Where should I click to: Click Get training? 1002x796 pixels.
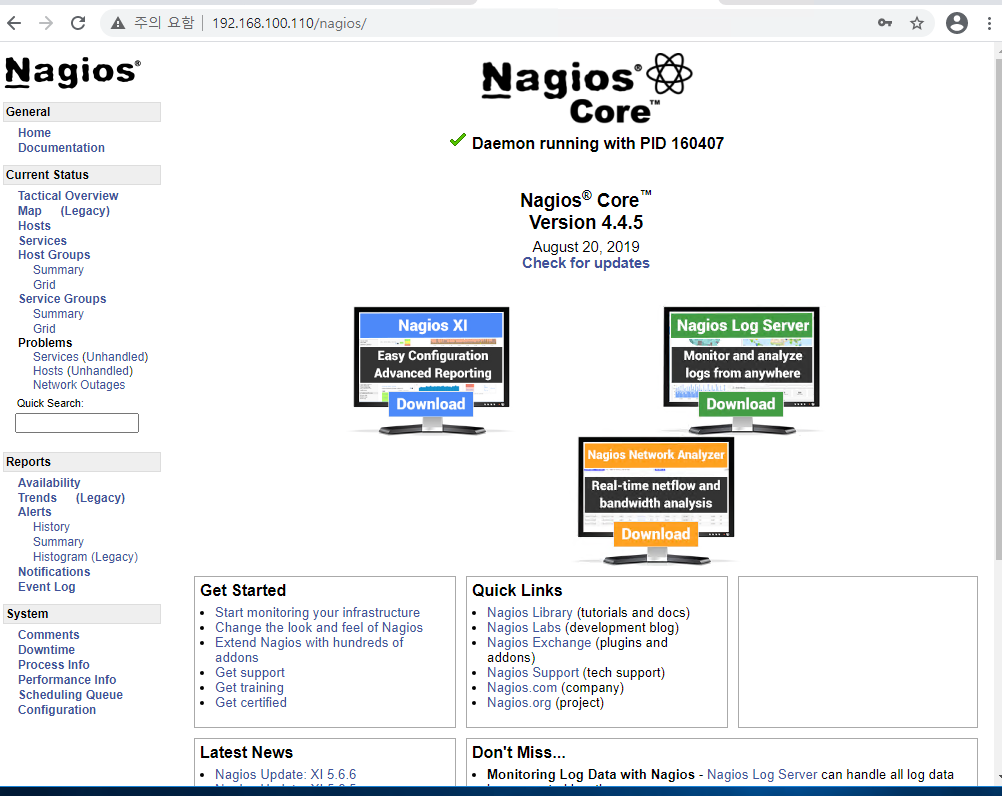(249, 688)
